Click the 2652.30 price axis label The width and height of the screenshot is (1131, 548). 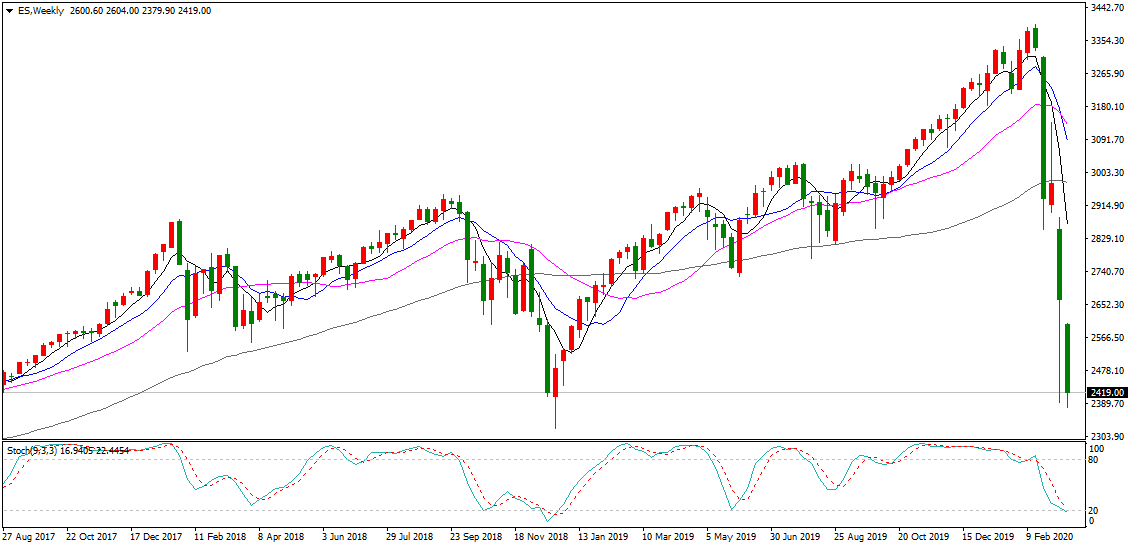point(1107,305)
